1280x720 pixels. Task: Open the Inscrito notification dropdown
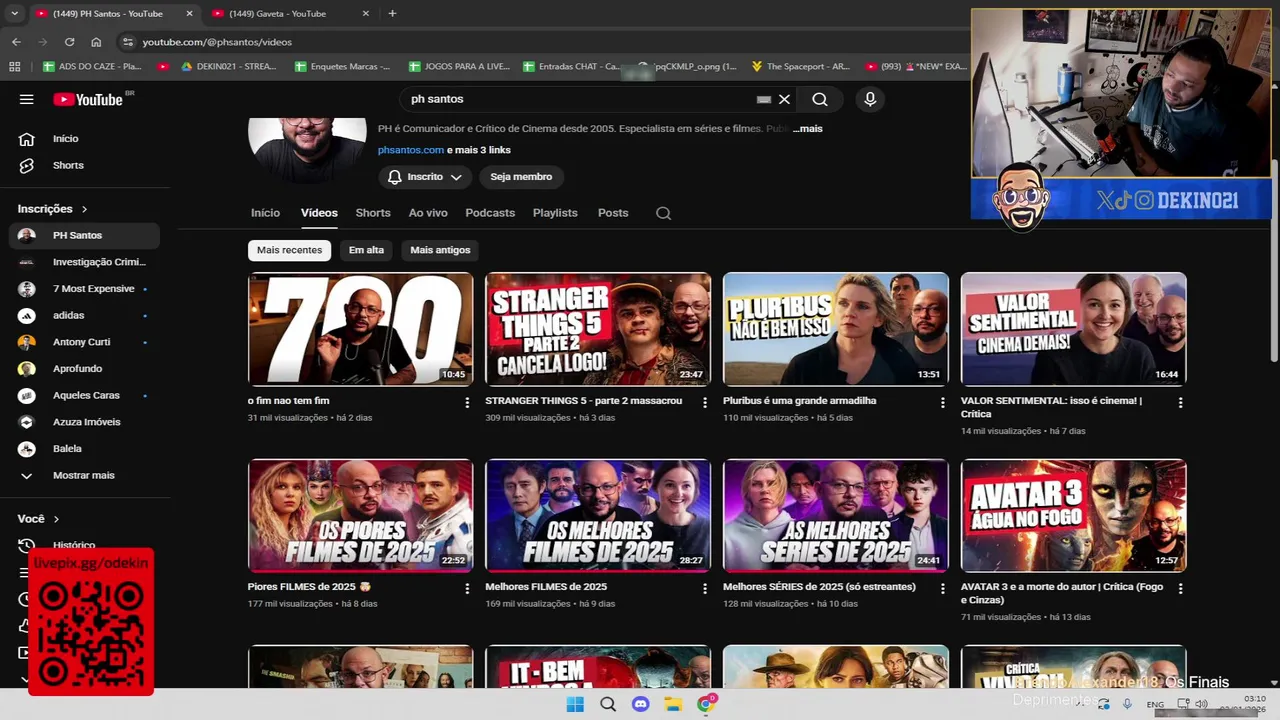click(x=424, y=177)
